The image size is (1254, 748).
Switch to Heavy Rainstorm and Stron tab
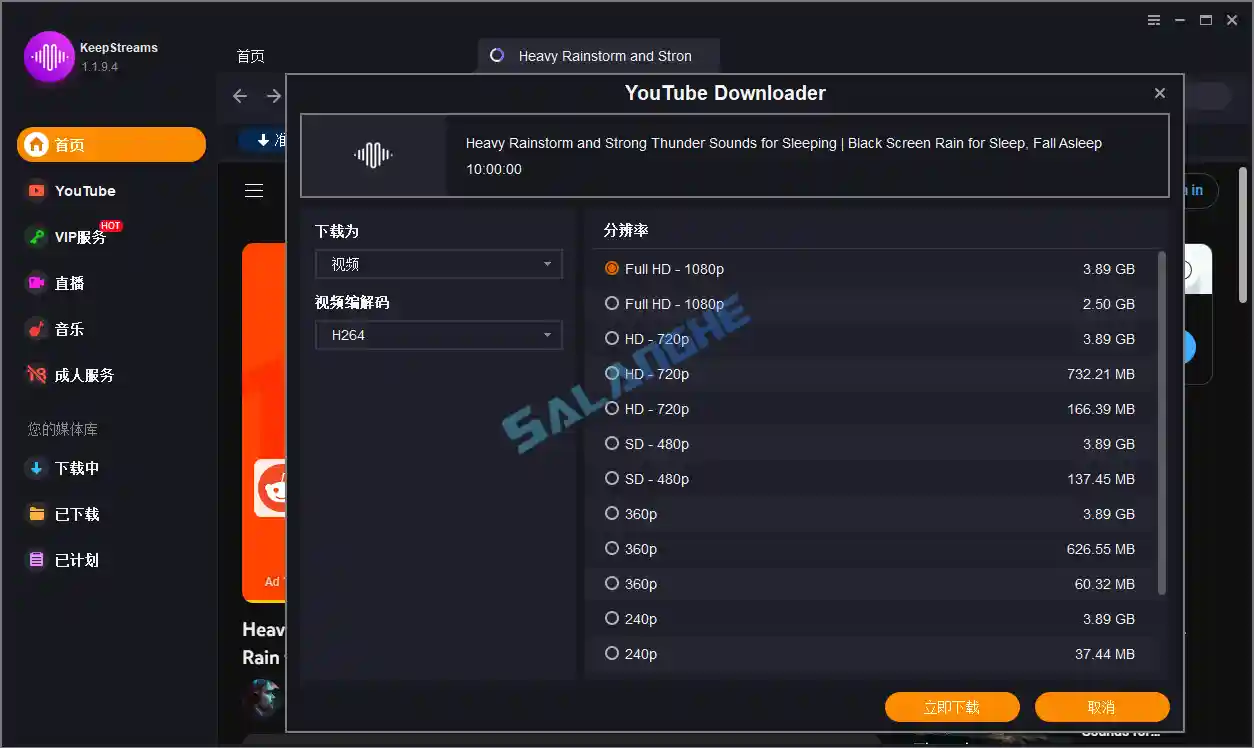pyautogui.click(x=599, y=56)
